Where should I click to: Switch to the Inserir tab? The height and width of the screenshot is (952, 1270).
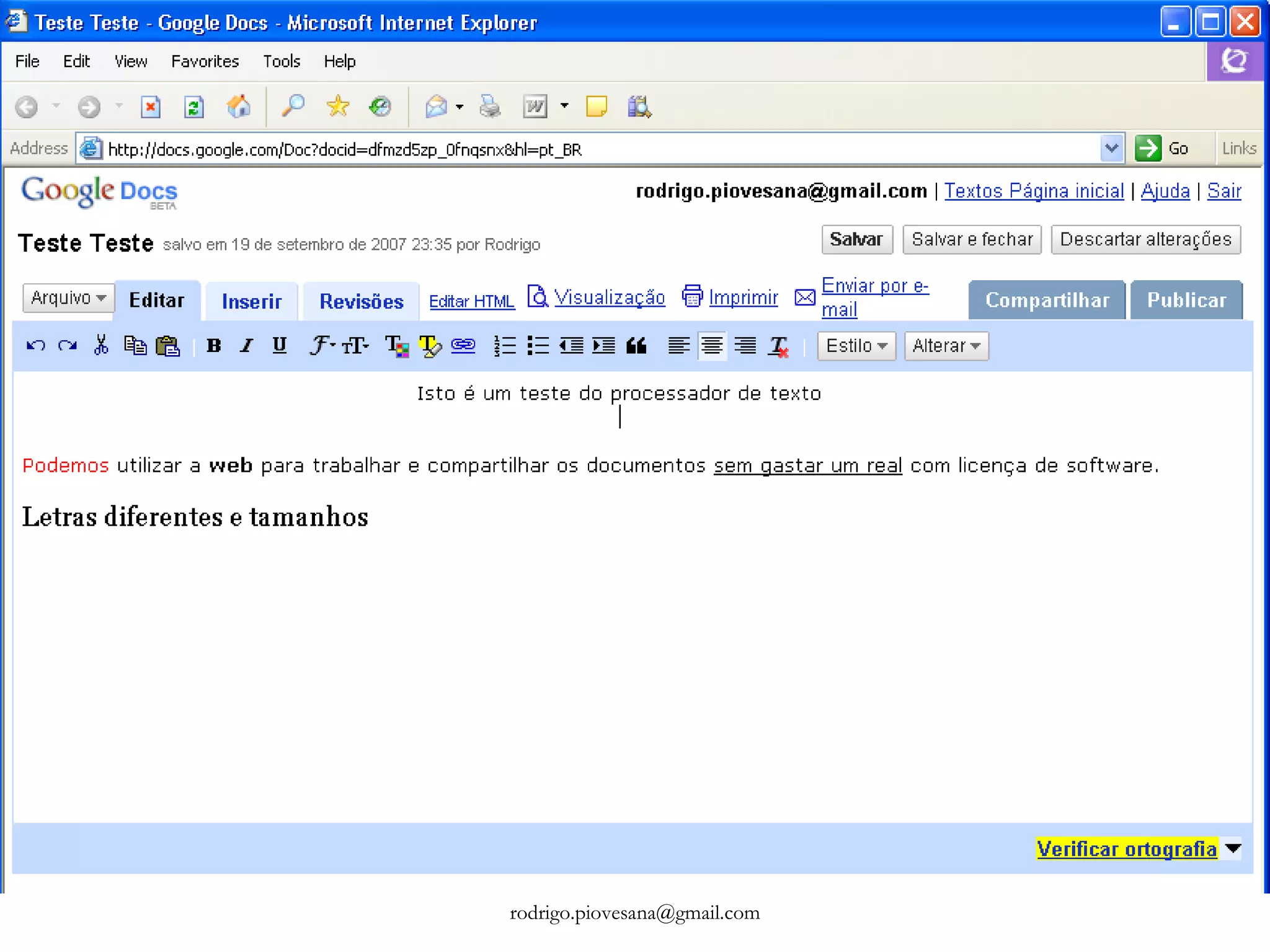pyautogui.click(x=251, y=301)
